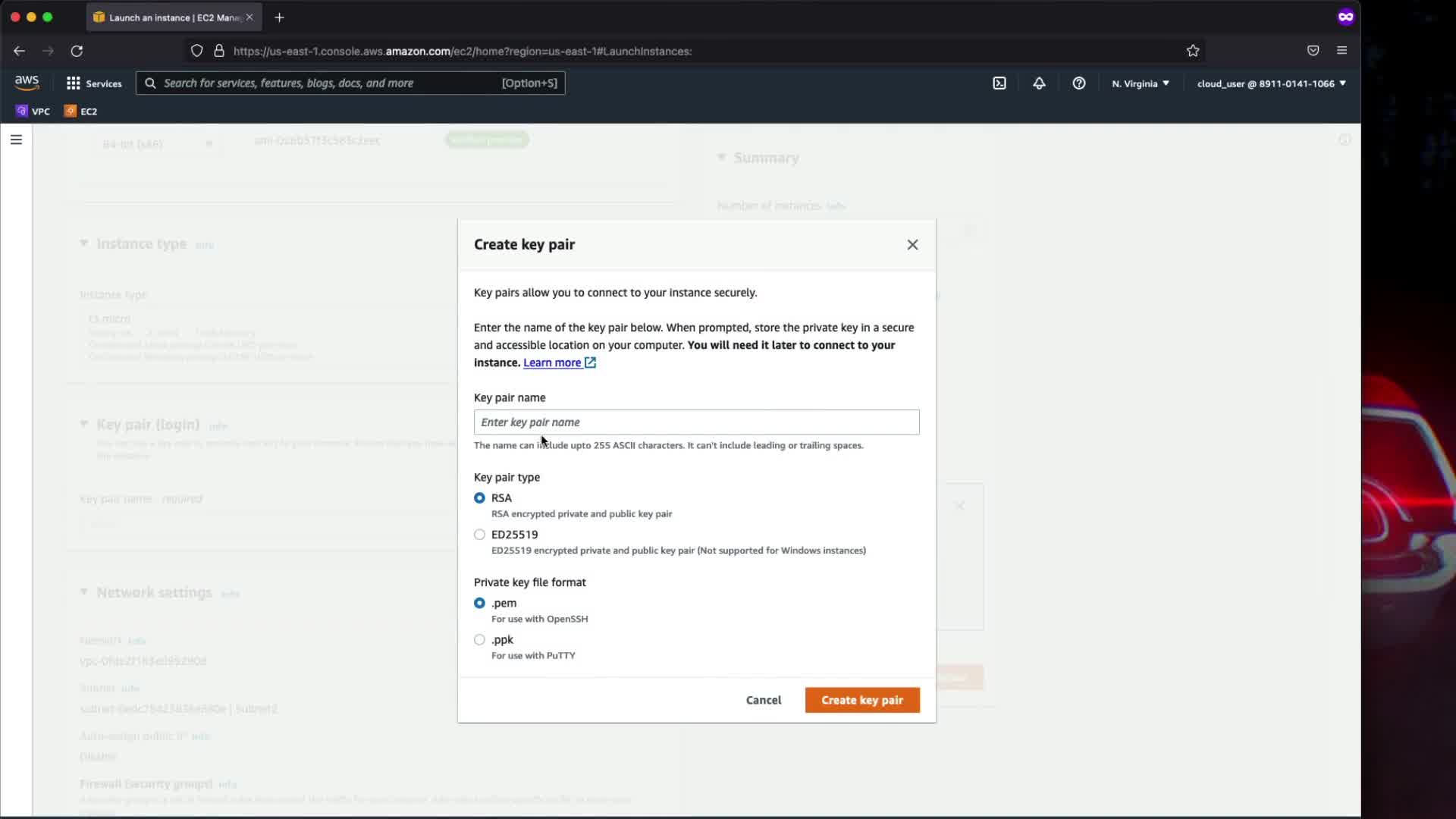Bookmark page with star icon

[1193, 51]
